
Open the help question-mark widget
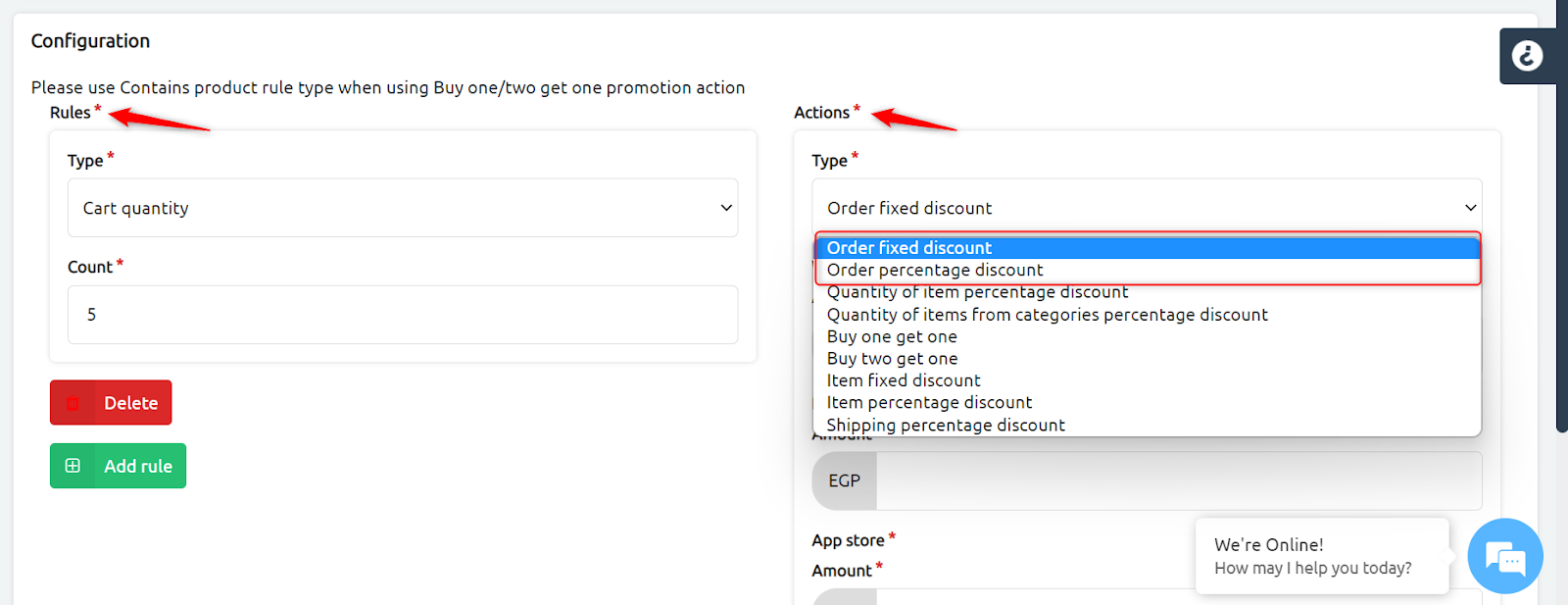[x=1527, y=56]
